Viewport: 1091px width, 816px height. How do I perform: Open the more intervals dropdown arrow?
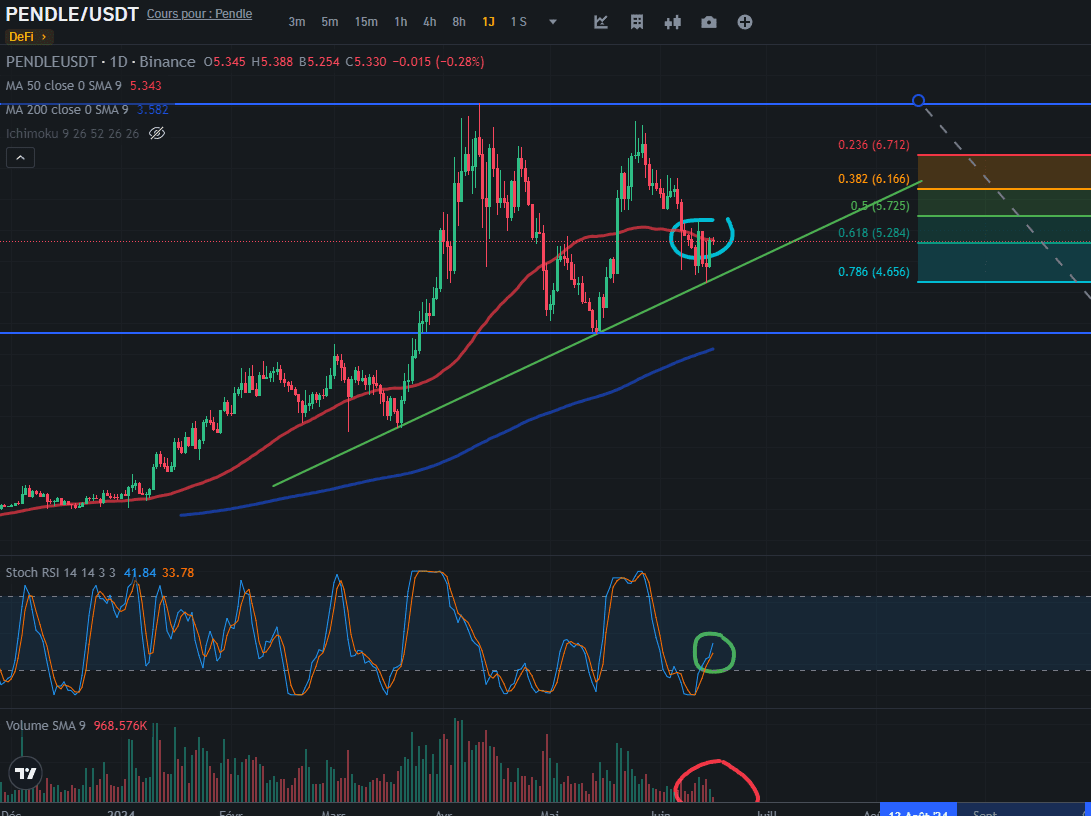pos(553,22)
